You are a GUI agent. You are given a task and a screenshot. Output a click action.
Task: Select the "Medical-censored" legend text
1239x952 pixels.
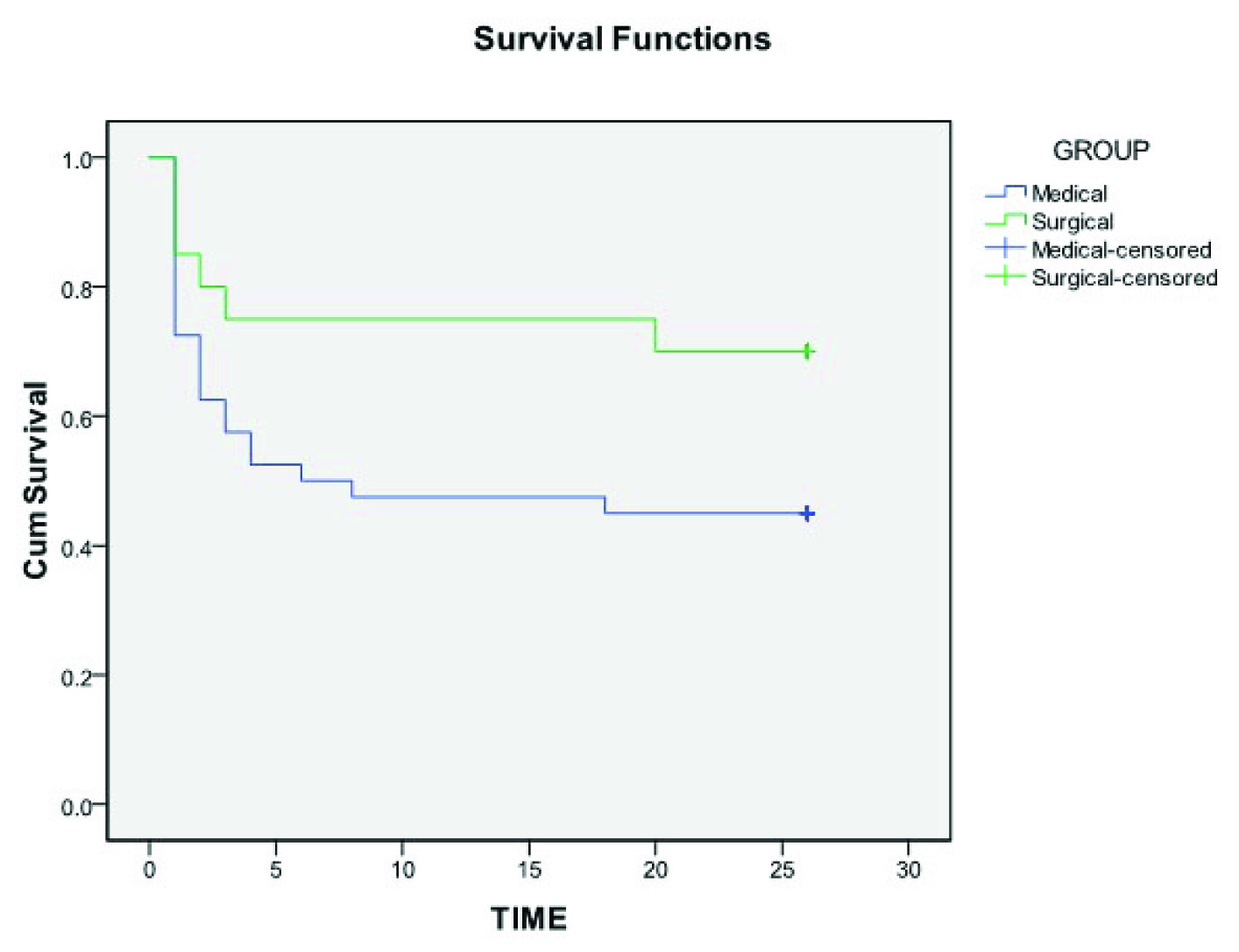coord(1122,250)
